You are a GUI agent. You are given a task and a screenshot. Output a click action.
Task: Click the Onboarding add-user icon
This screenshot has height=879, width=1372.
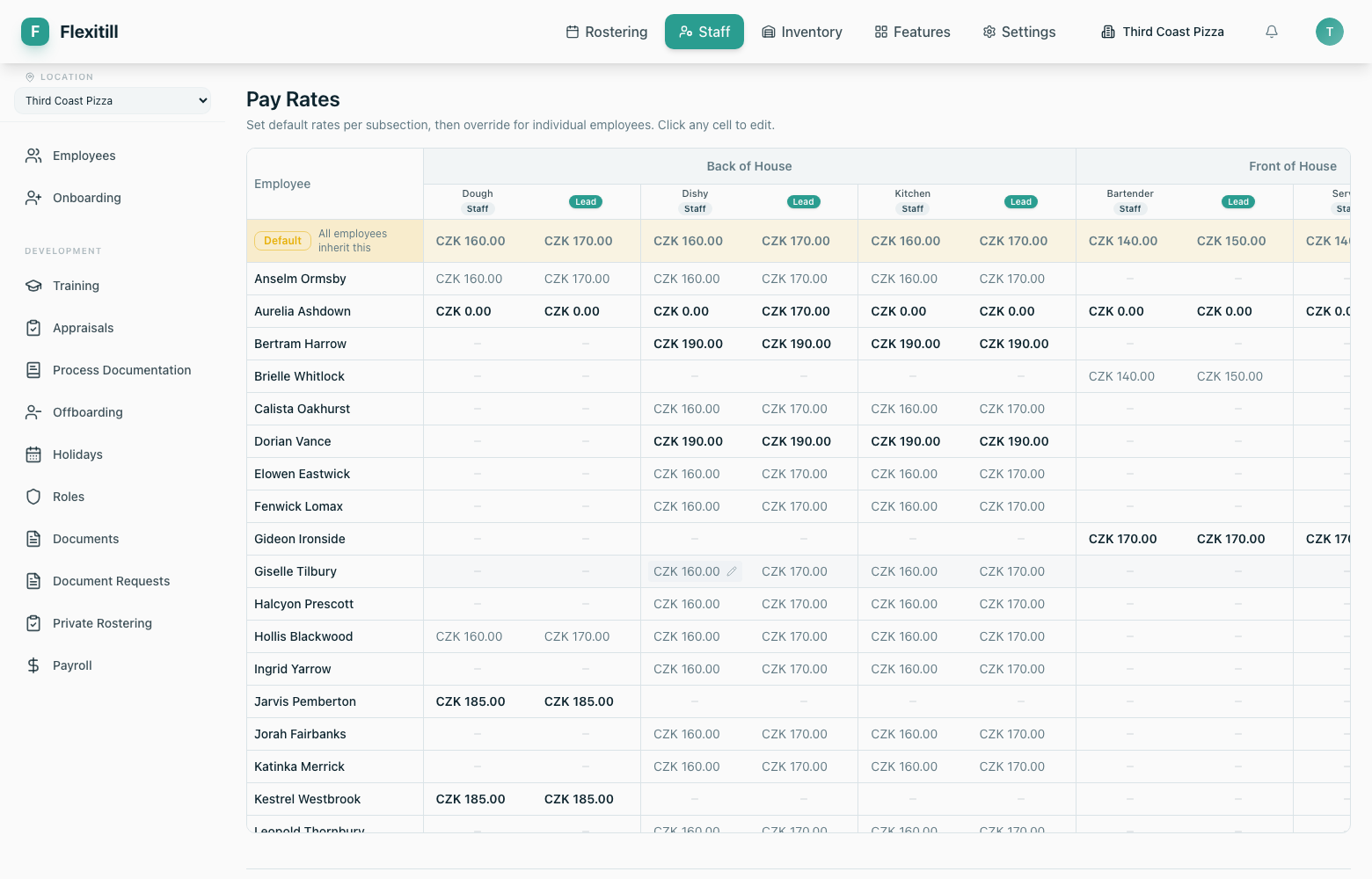[x=33, y=198]
